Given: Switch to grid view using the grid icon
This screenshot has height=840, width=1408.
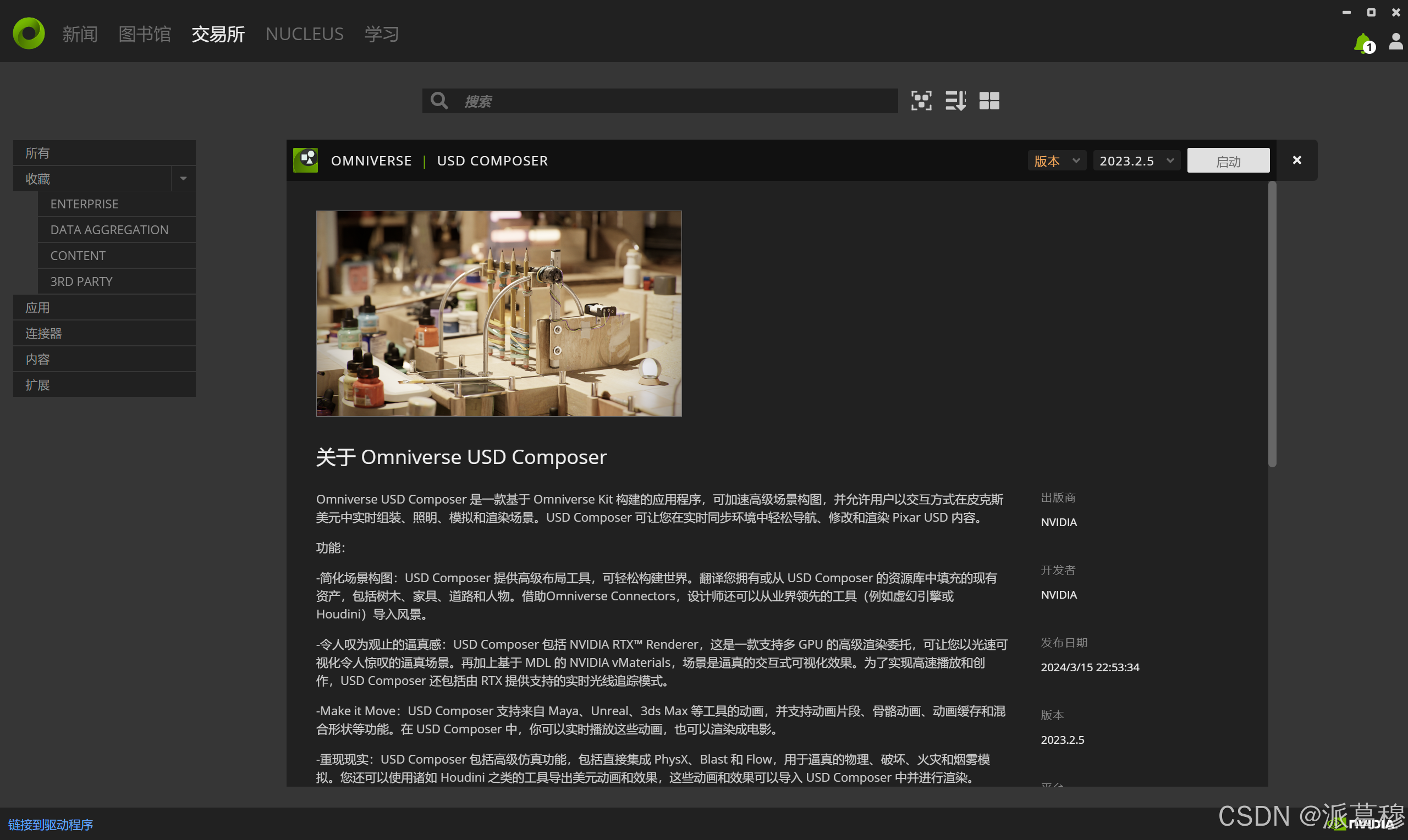Looking at the screenshot, I should [989, 101].
